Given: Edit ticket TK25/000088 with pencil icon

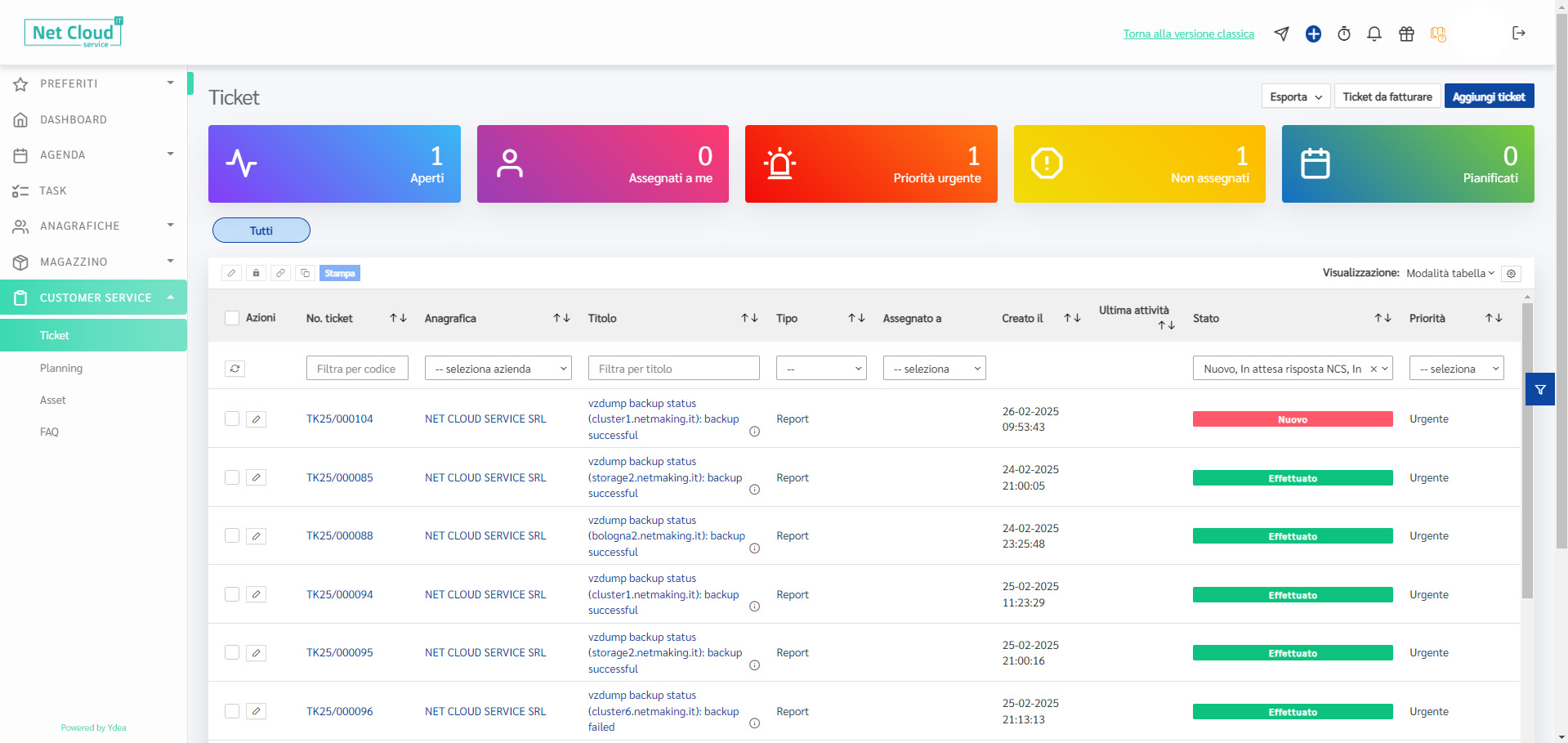Looking at the screenshot, I should [x=257, y=536].
